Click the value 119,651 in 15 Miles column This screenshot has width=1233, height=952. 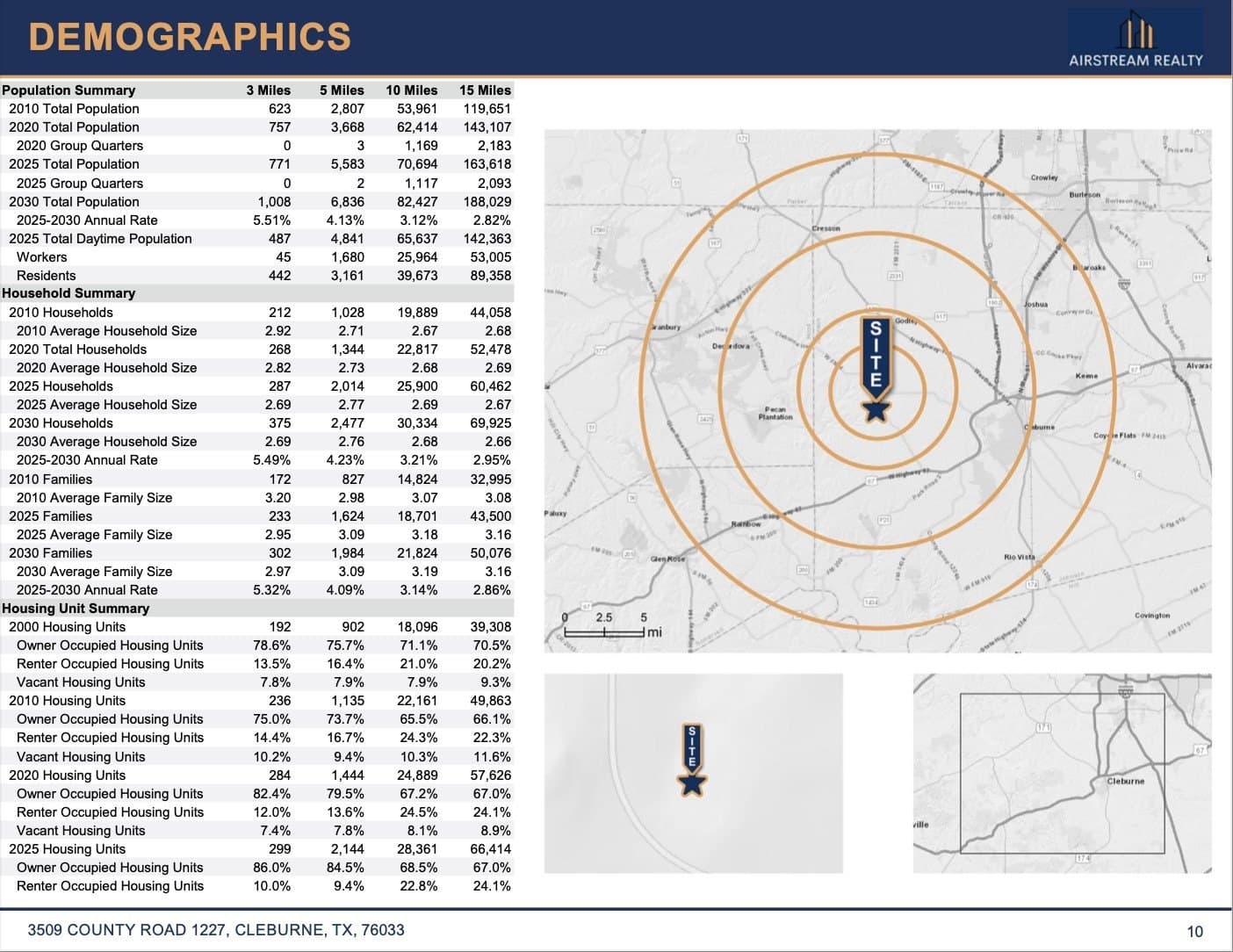487,108
